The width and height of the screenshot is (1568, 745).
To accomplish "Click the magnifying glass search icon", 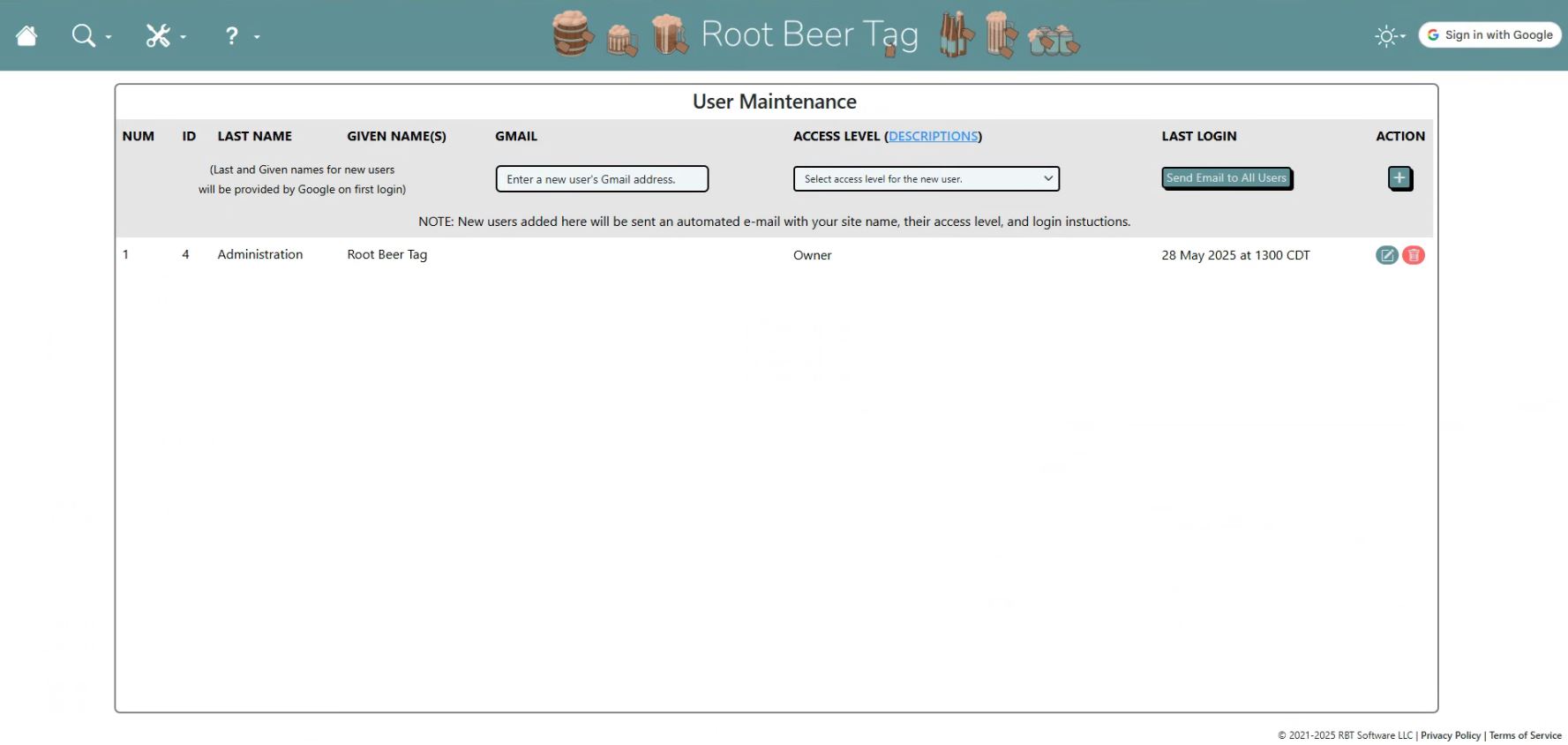I will click(84, 36).
